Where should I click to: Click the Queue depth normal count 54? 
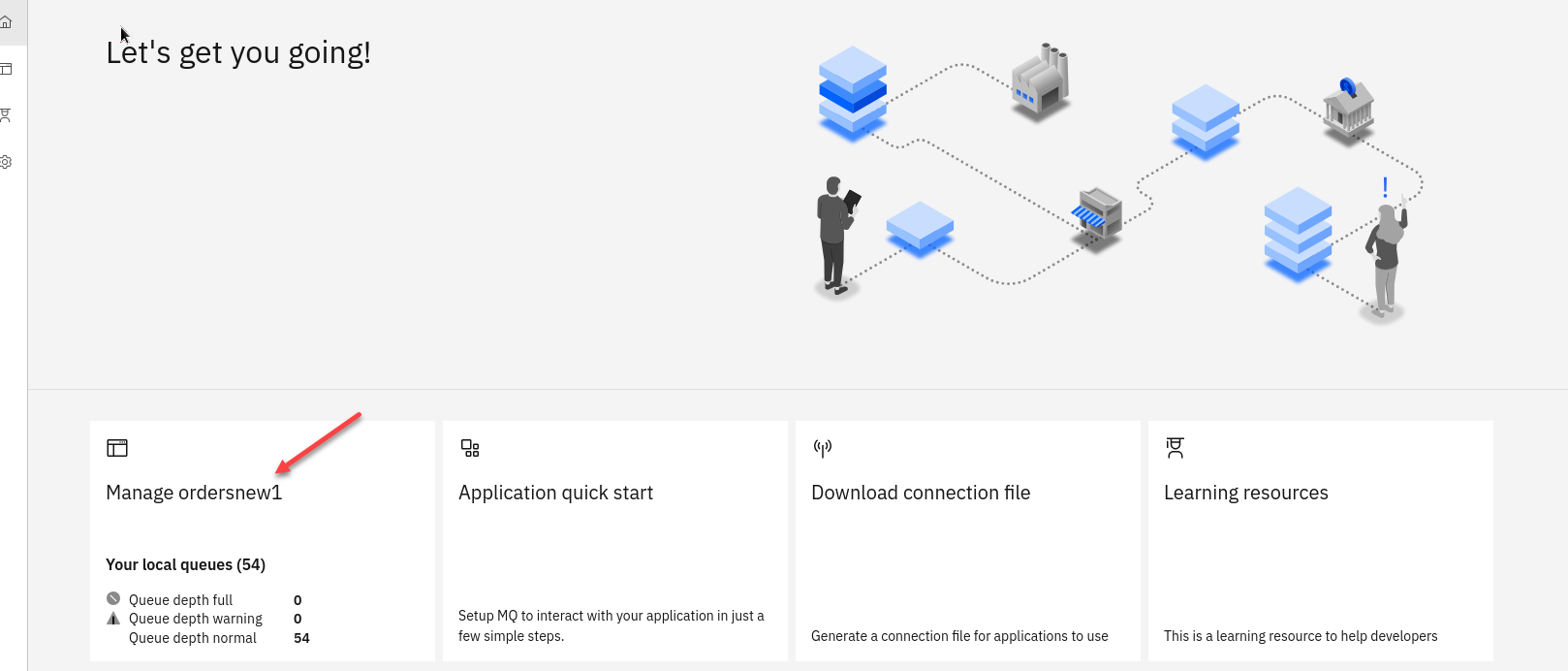(x=301, y=638)
